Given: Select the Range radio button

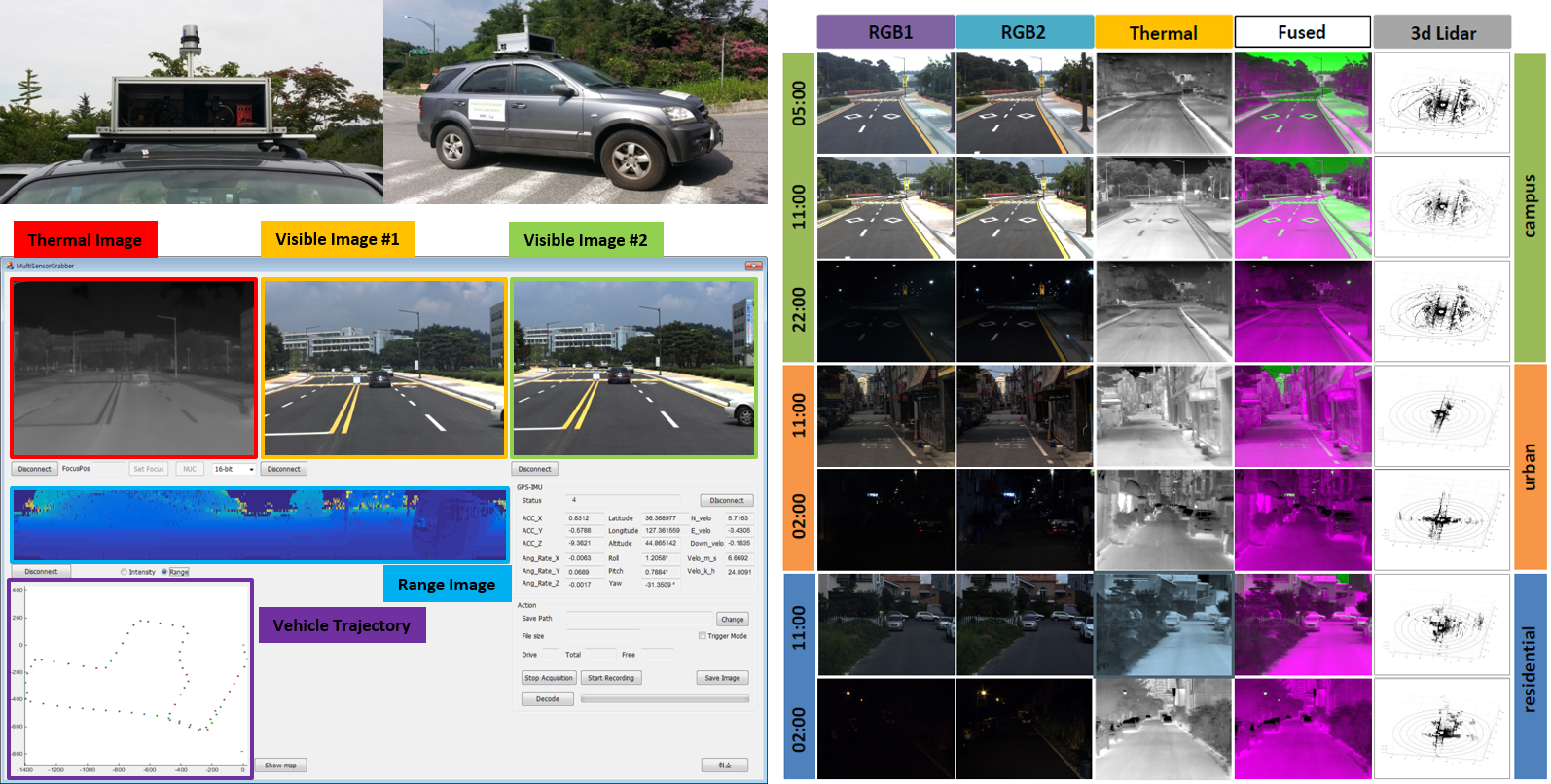Looking at the screenshot, I should point(164,572).
